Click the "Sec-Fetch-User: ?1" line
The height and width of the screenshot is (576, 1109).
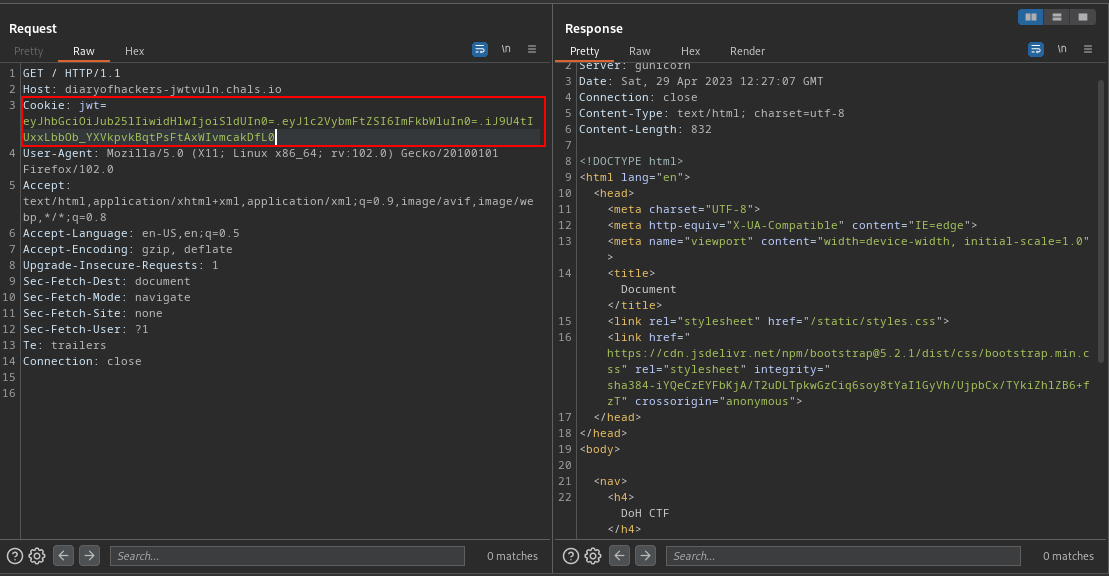[86, 329]
